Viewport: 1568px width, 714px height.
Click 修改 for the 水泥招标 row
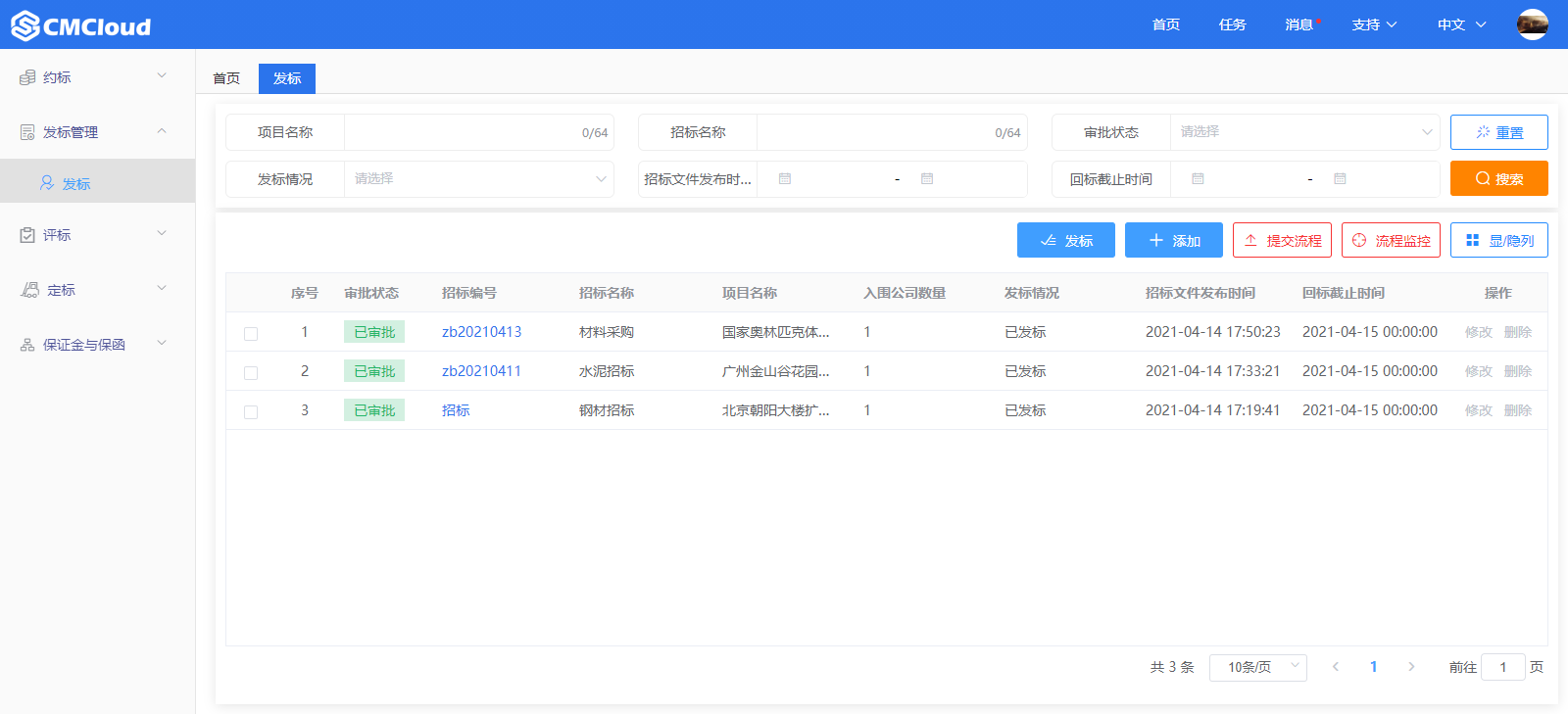(1479, 371)
